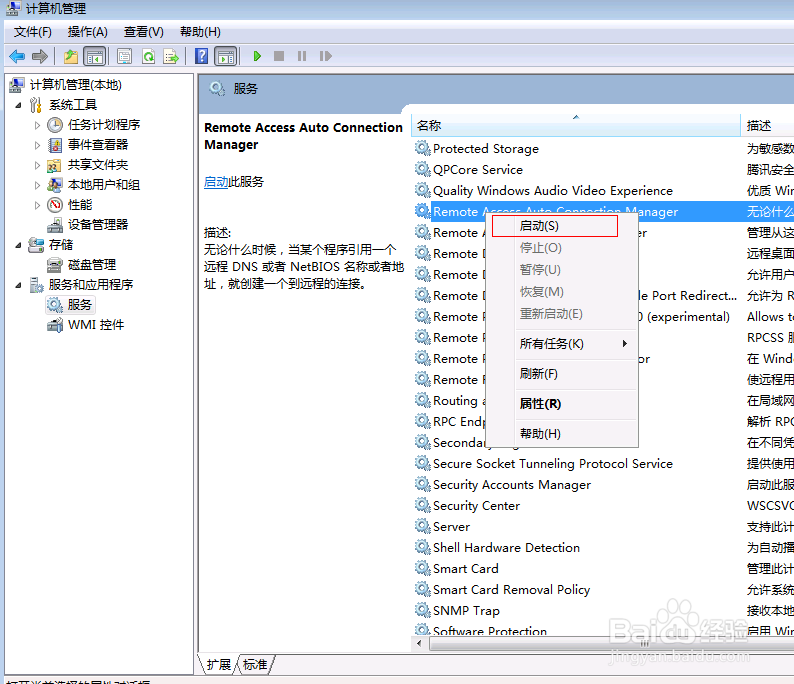The image size is (794, 684).
Task: Select WMI 控件 in the tree
Action: click(x=96, y=325)
